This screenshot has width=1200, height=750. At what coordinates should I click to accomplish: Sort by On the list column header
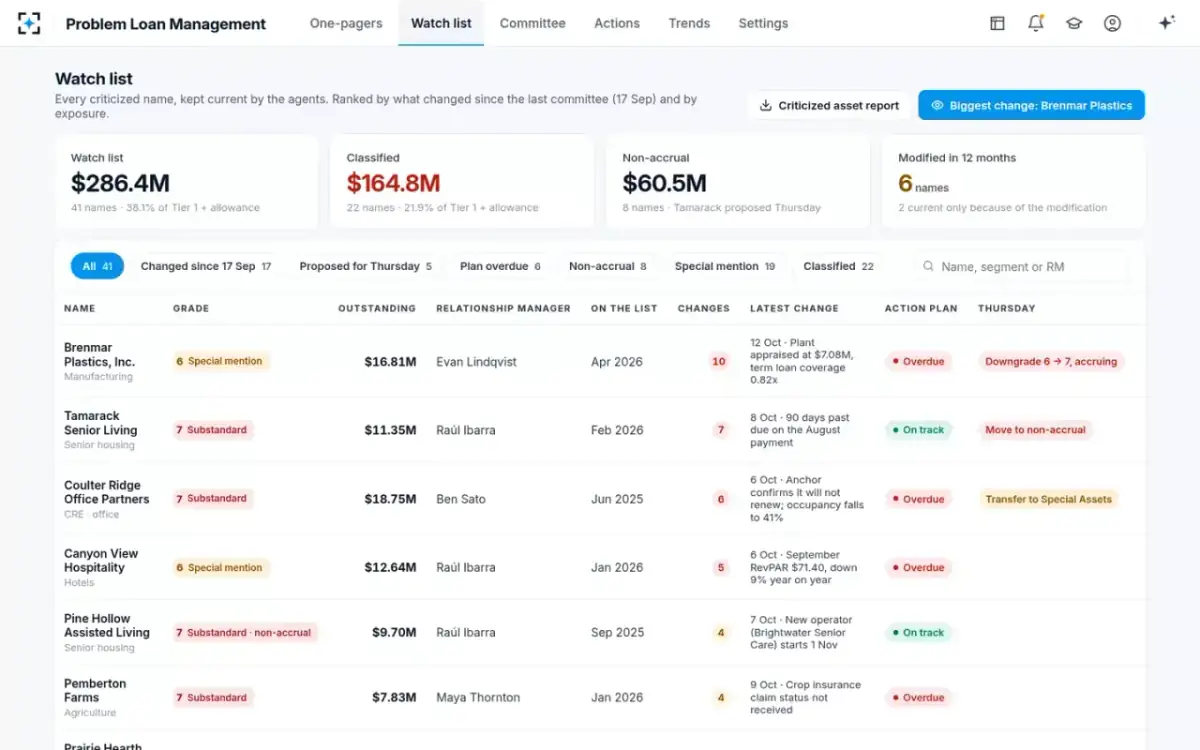coord(624,308)
